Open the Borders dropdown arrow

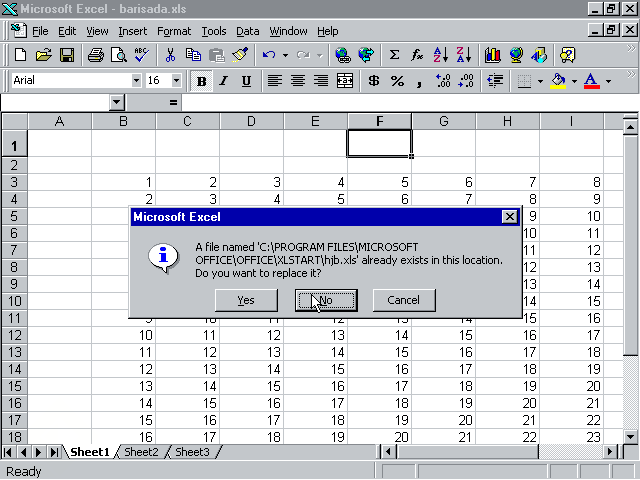click(x=540, y=81)
